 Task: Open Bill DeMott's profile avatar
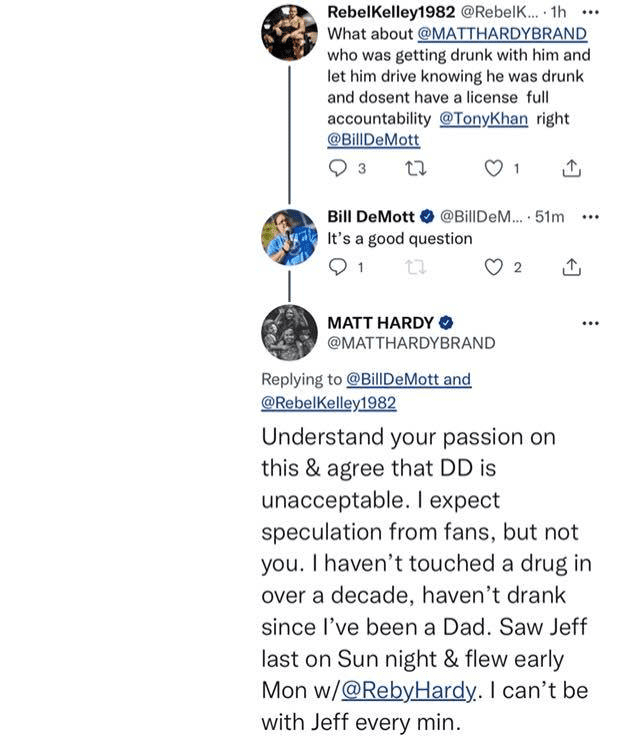[289, 237]
